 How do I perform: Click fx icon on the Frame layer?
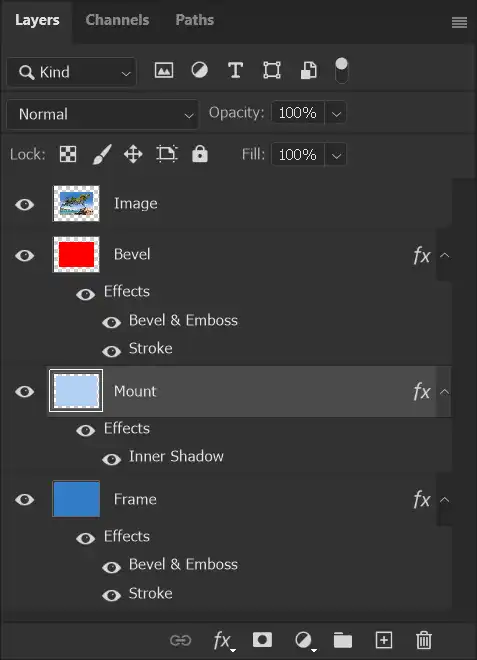[x=422, y=500]
